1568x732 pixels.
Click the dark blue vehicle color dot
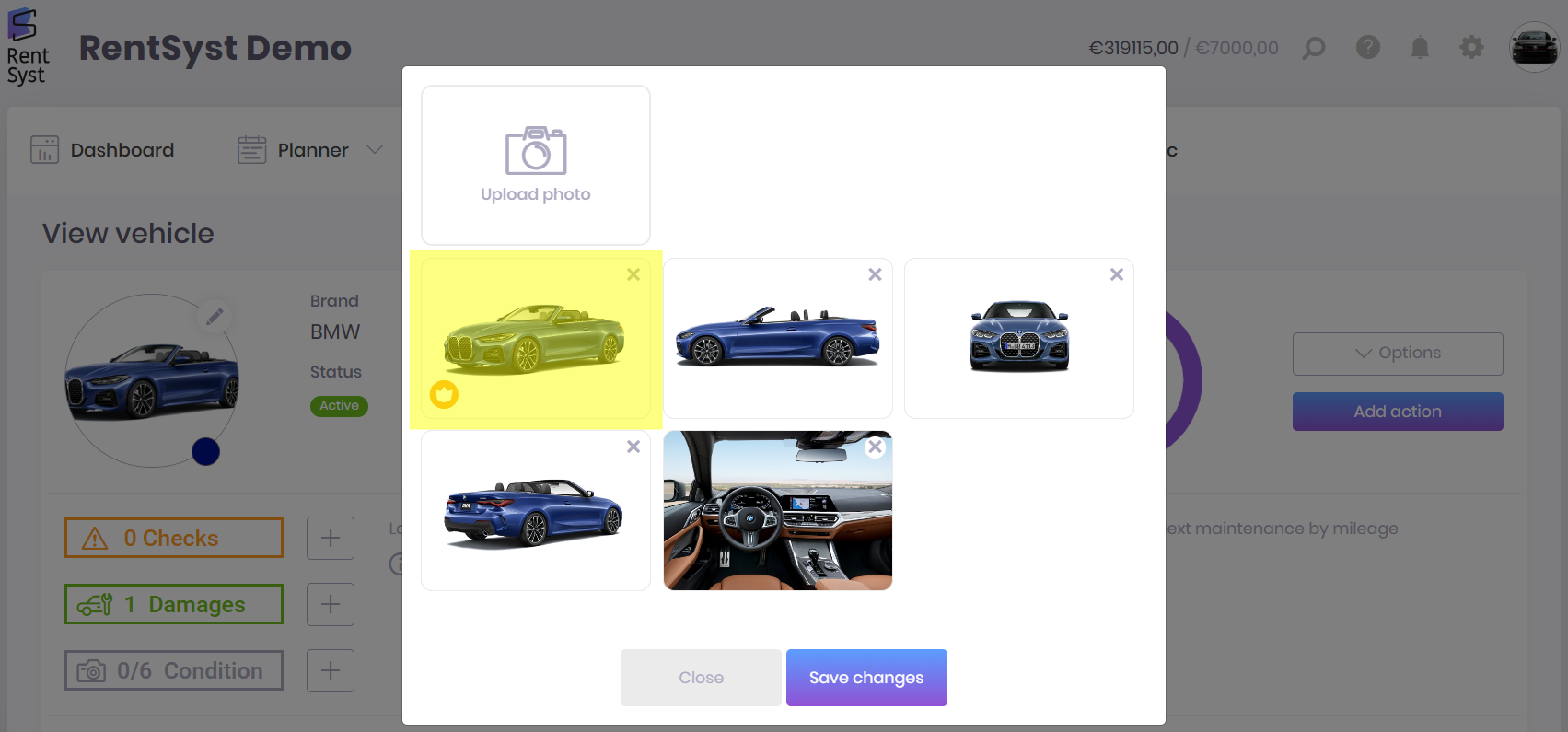[x=205, y=451]
